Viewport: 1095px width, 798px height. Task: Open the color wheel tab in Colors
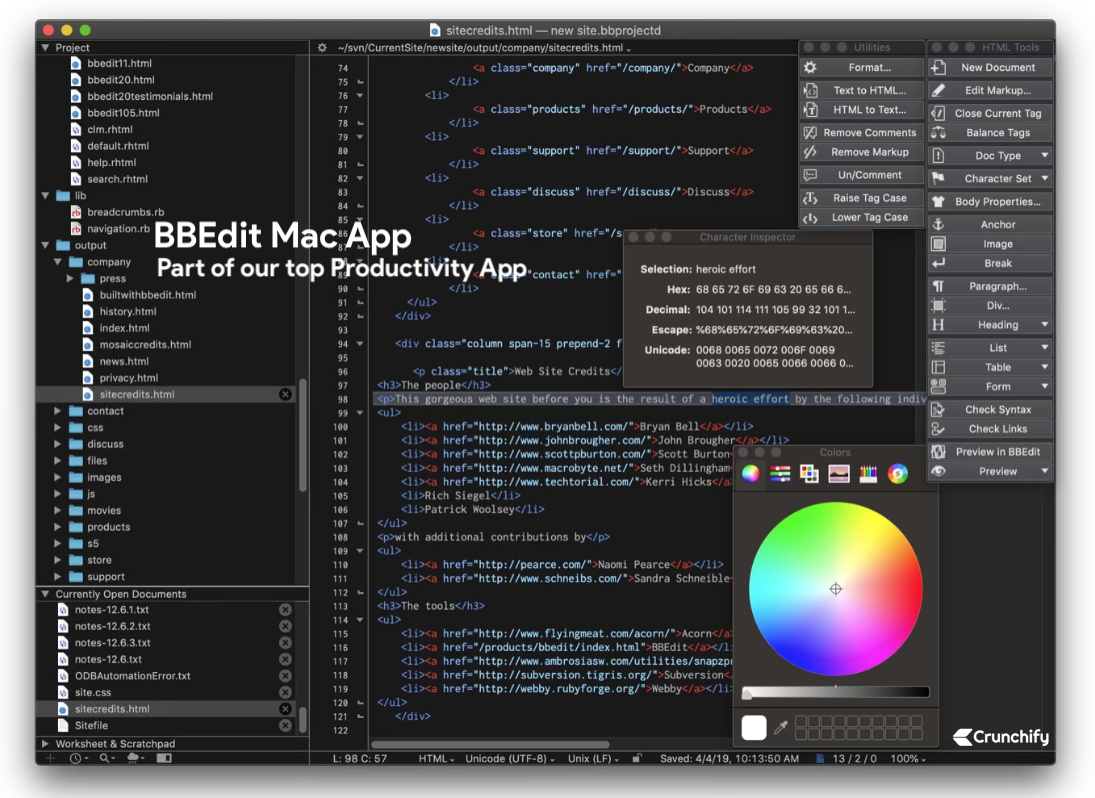click(751, 473)
